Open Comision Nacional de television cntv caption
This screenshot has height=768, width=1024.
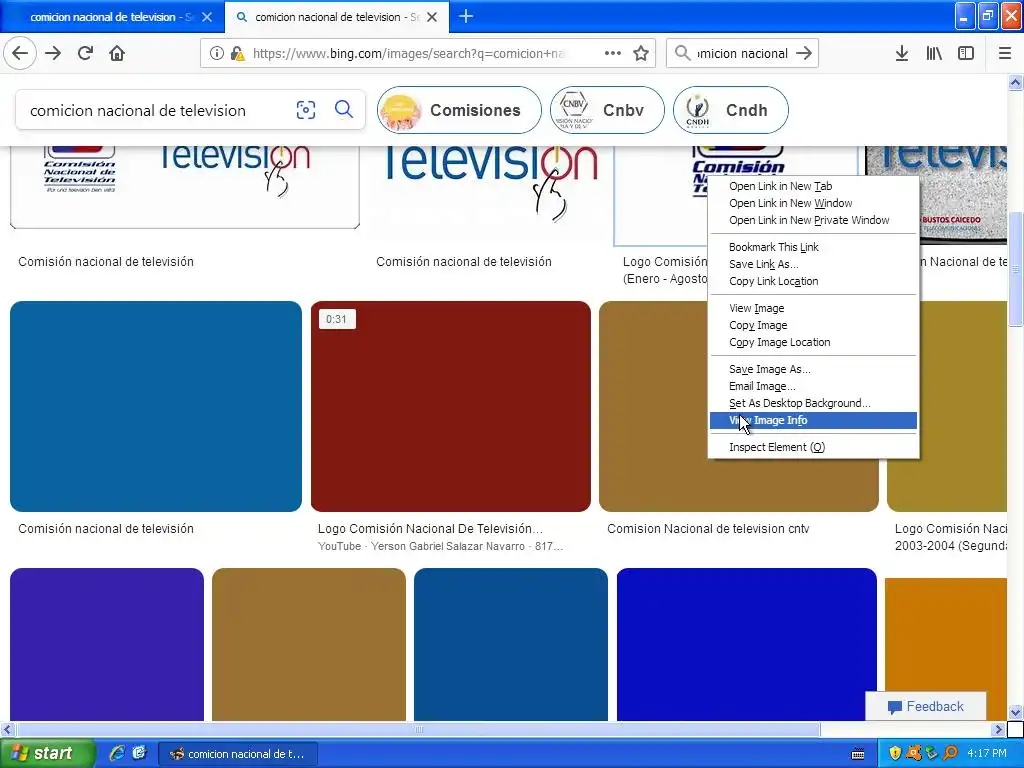[x=708, y=529]
